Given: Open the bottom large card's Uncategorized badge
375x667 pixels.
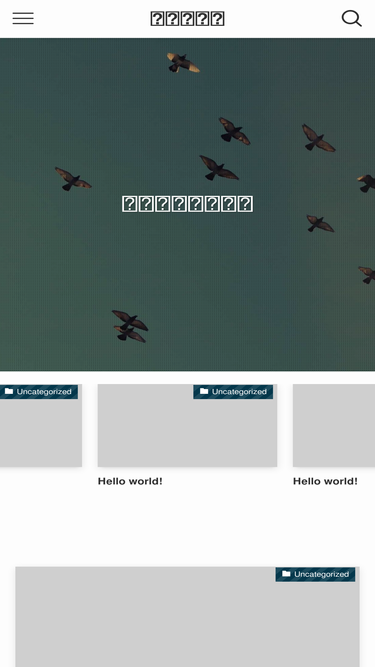Looking at the screenshot, I should 315,574.
